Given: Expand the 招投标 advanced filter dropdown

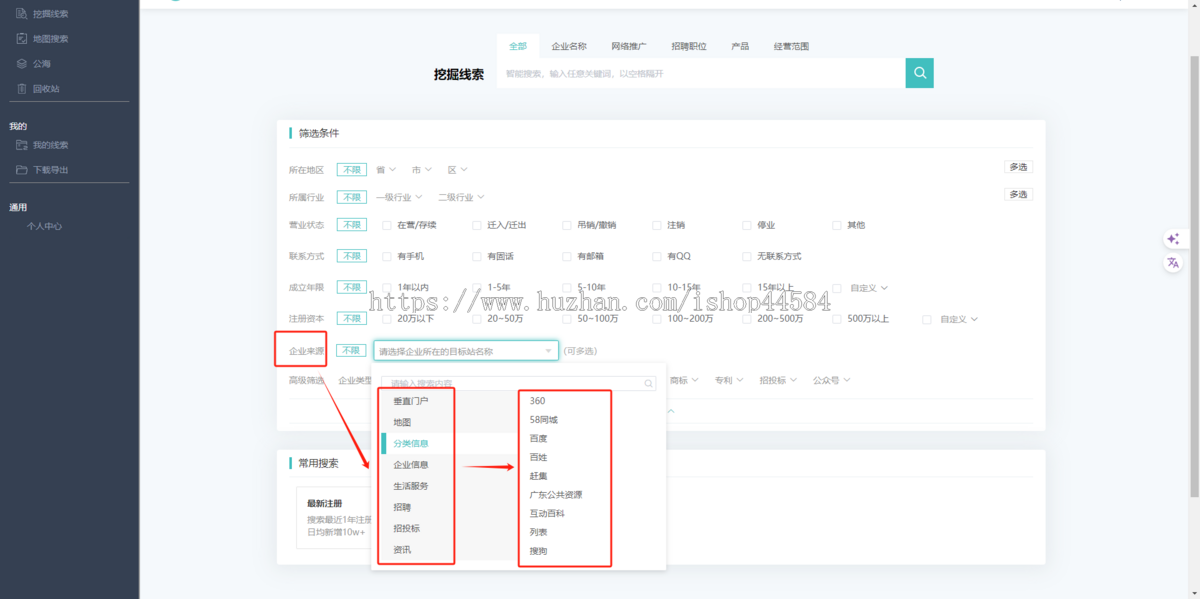Looking at the screenshot, I should [x=778, y=381].
